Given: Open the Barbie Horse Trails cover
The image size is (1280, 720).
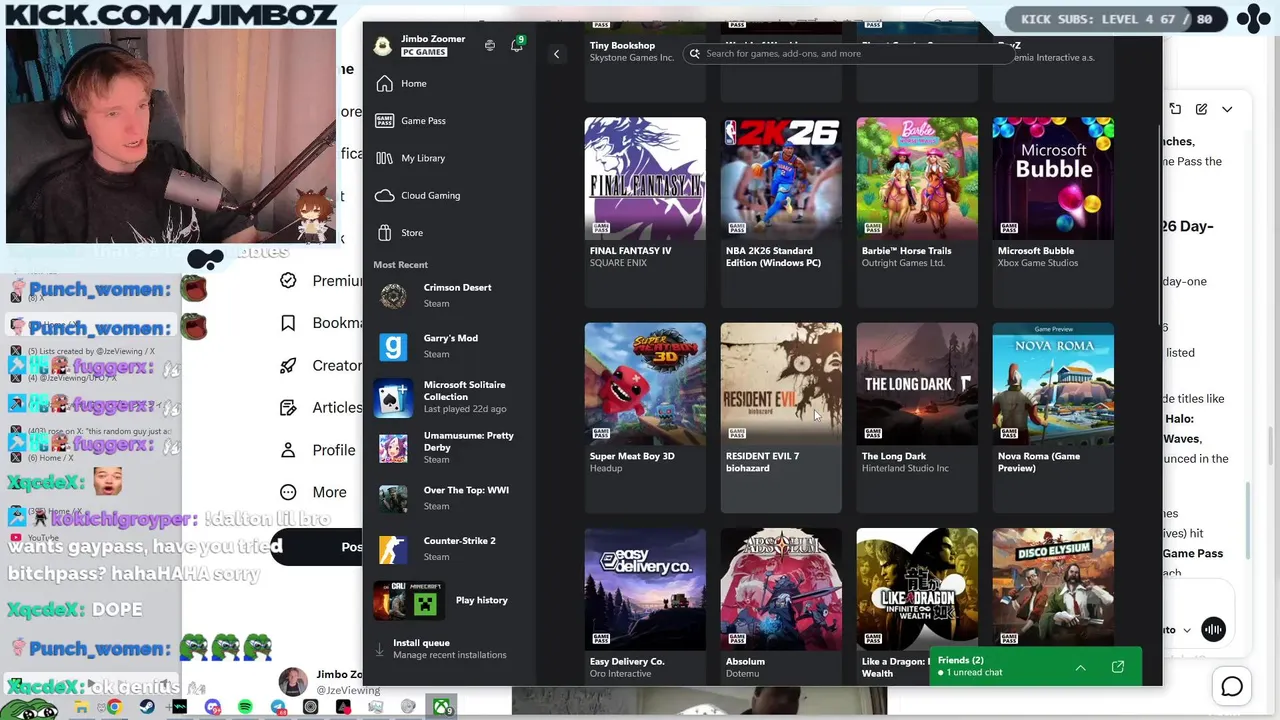Looking at the screenshot, I should (x=917, y=179).
